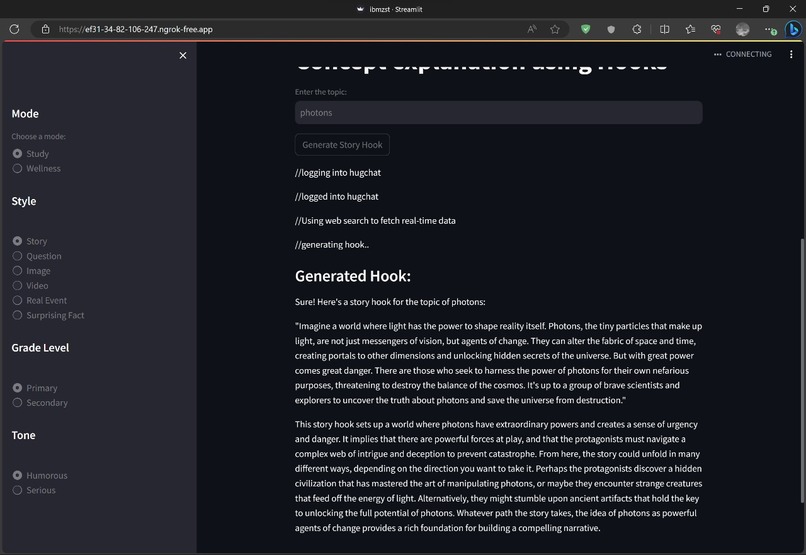Click the '//logging into hugchat' log line
The width and height of the screenshot is (806, 555).
tap(338, 173)
